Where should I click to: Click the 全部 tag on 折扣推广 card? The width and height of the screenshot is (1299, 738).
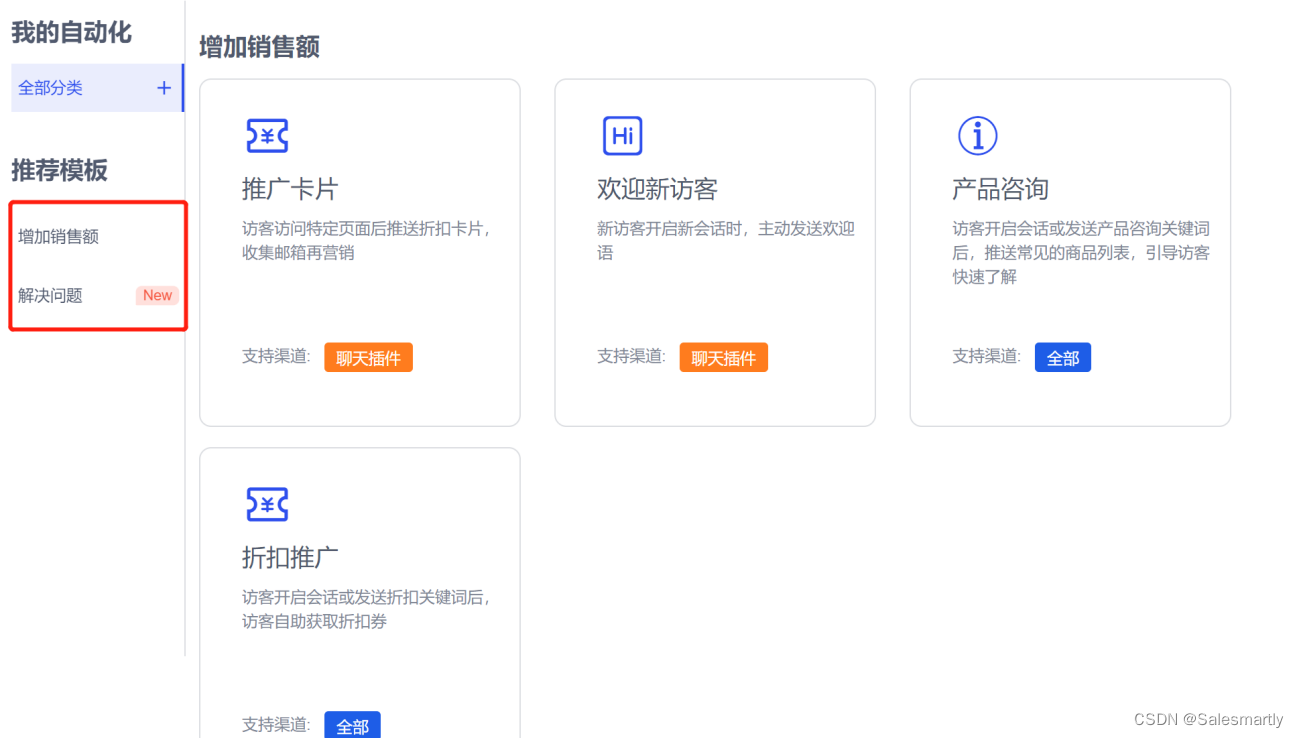tap(352, 726)
